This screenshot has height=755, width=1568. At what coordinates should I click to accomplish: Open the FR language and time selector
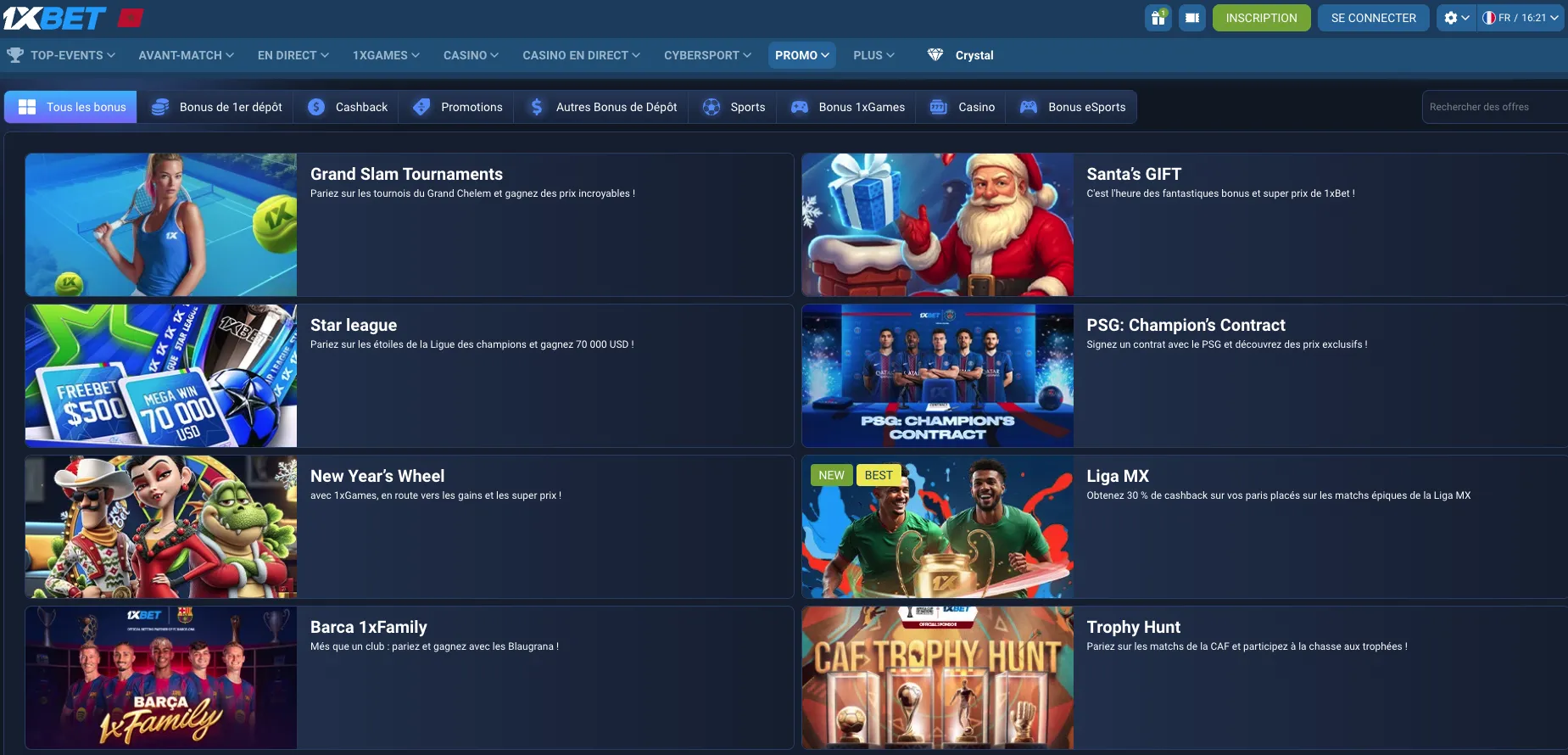click(x=1520, y=18)
